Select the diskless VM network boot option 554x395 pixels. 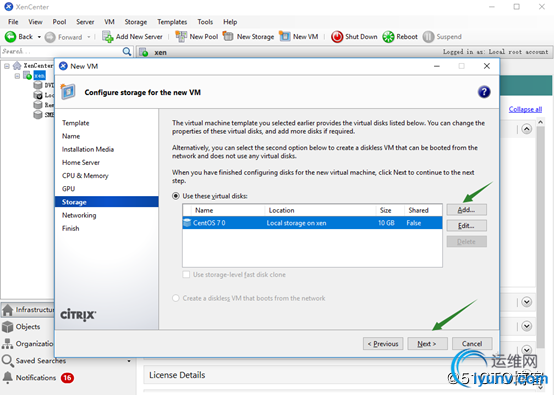click(176, 298)
